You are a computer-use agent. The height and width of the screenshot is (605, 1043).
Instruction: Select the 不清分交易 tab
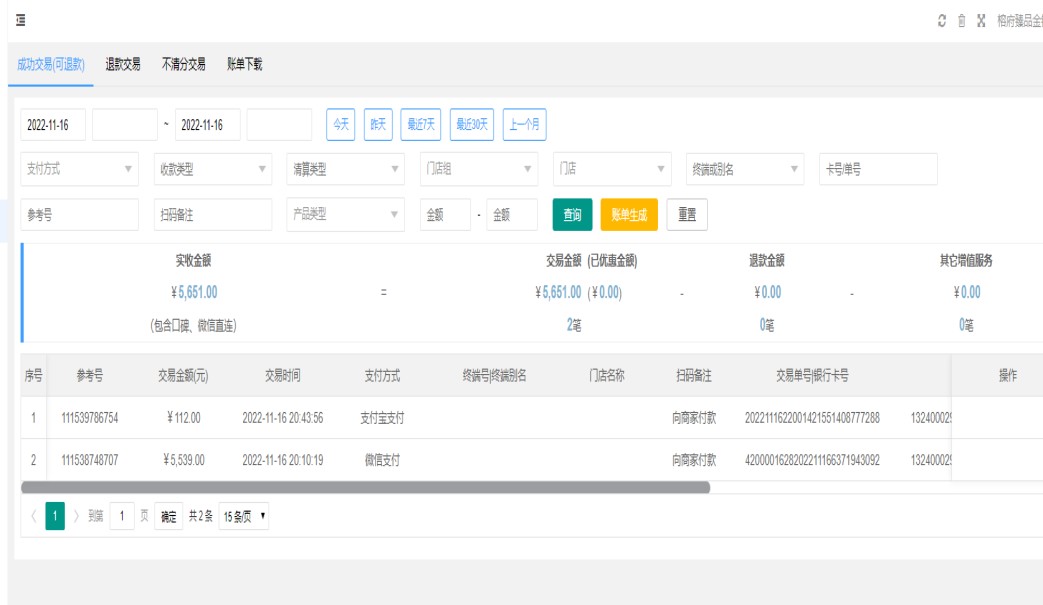tap(184, 64)
